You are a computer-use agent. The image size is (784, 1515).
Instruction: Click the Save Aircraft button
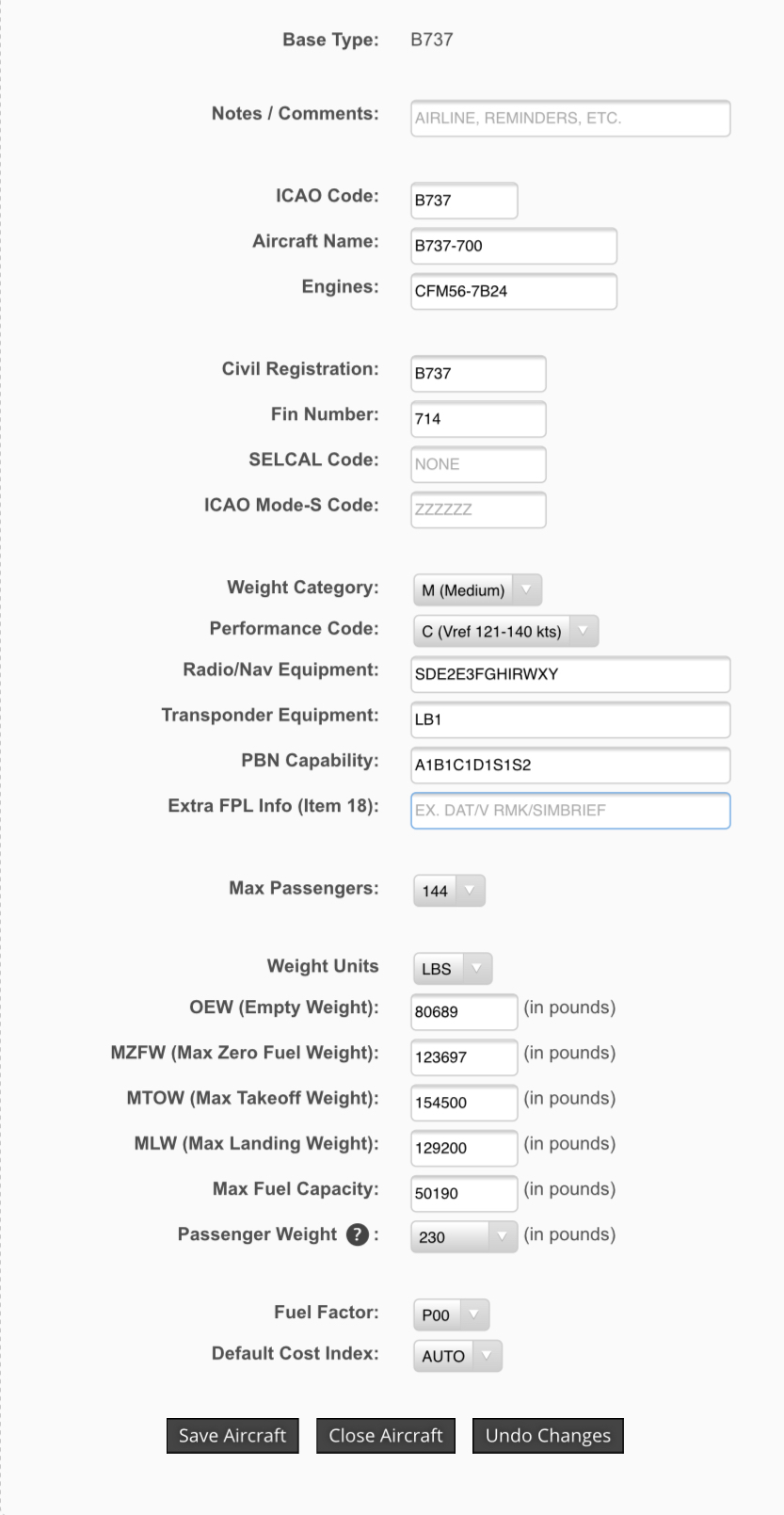[232, 1436]
